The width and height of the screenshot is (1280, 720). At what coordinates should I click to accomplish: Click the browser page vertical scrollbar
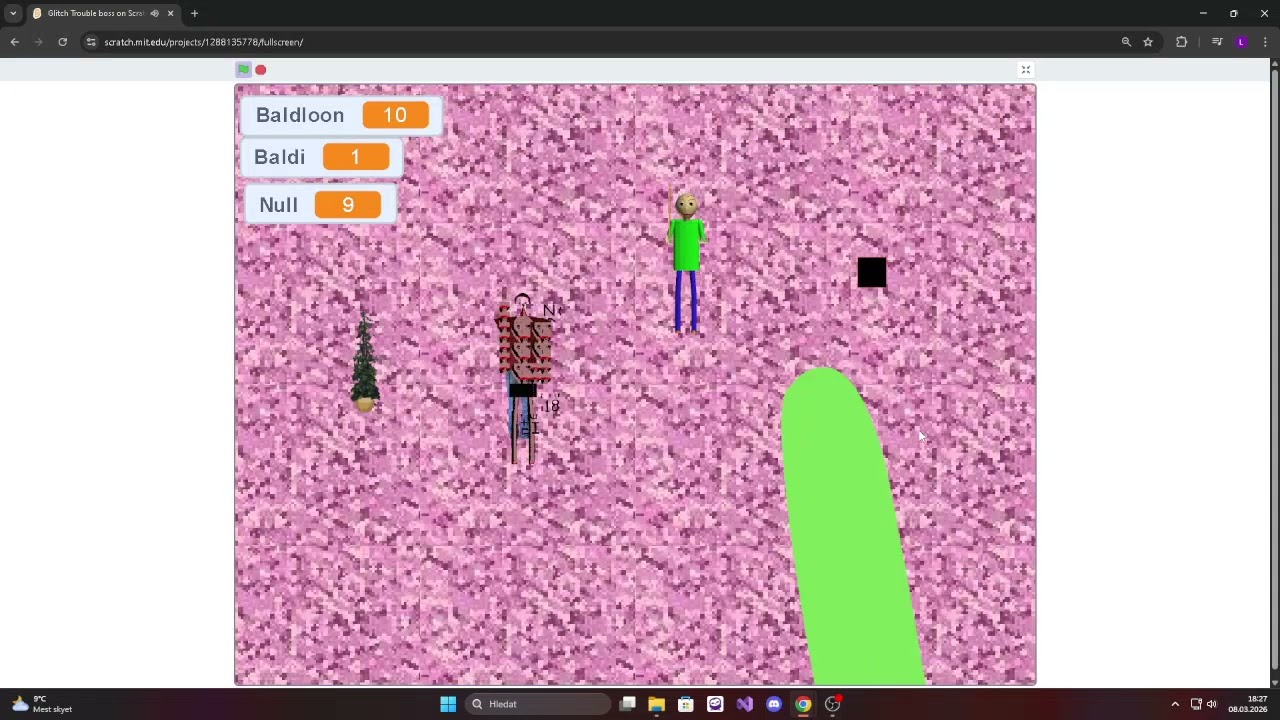click(x=1274, y=373)
